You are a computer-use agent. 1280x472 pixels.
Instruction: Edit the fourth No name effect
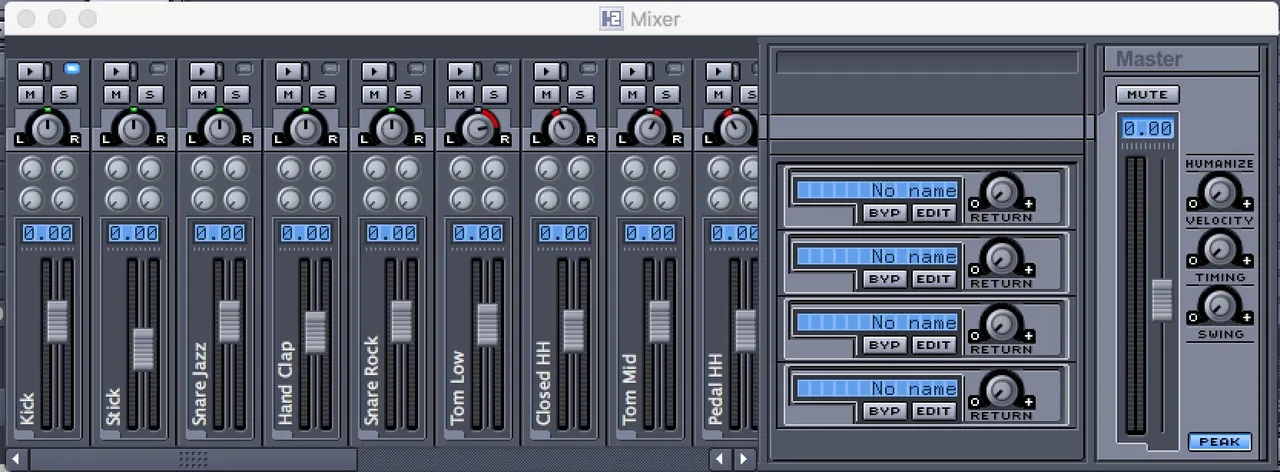[x=934, y=411]
